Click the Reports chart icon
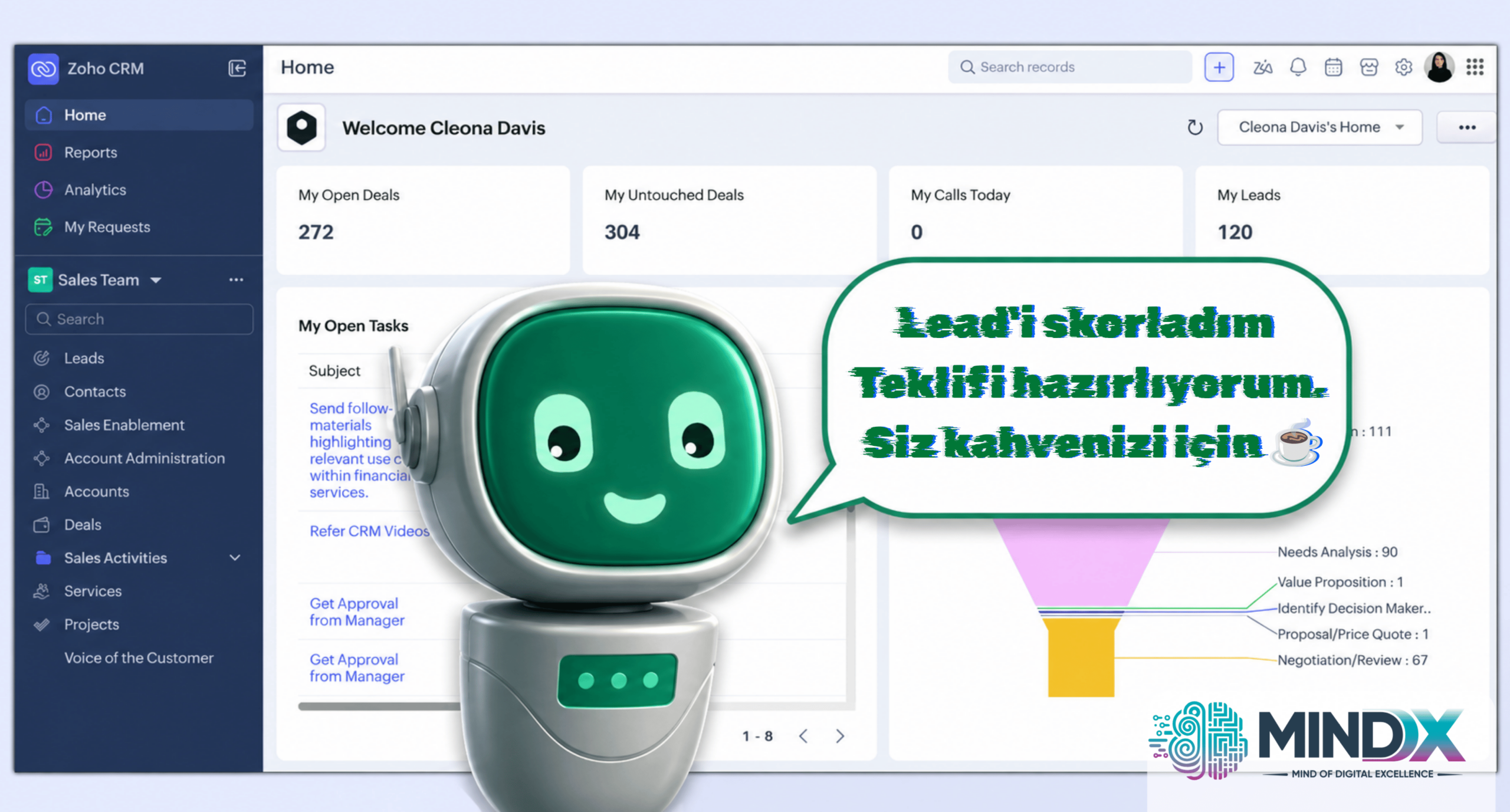The height and width of the screenshot is (812, 1510). 43,152
